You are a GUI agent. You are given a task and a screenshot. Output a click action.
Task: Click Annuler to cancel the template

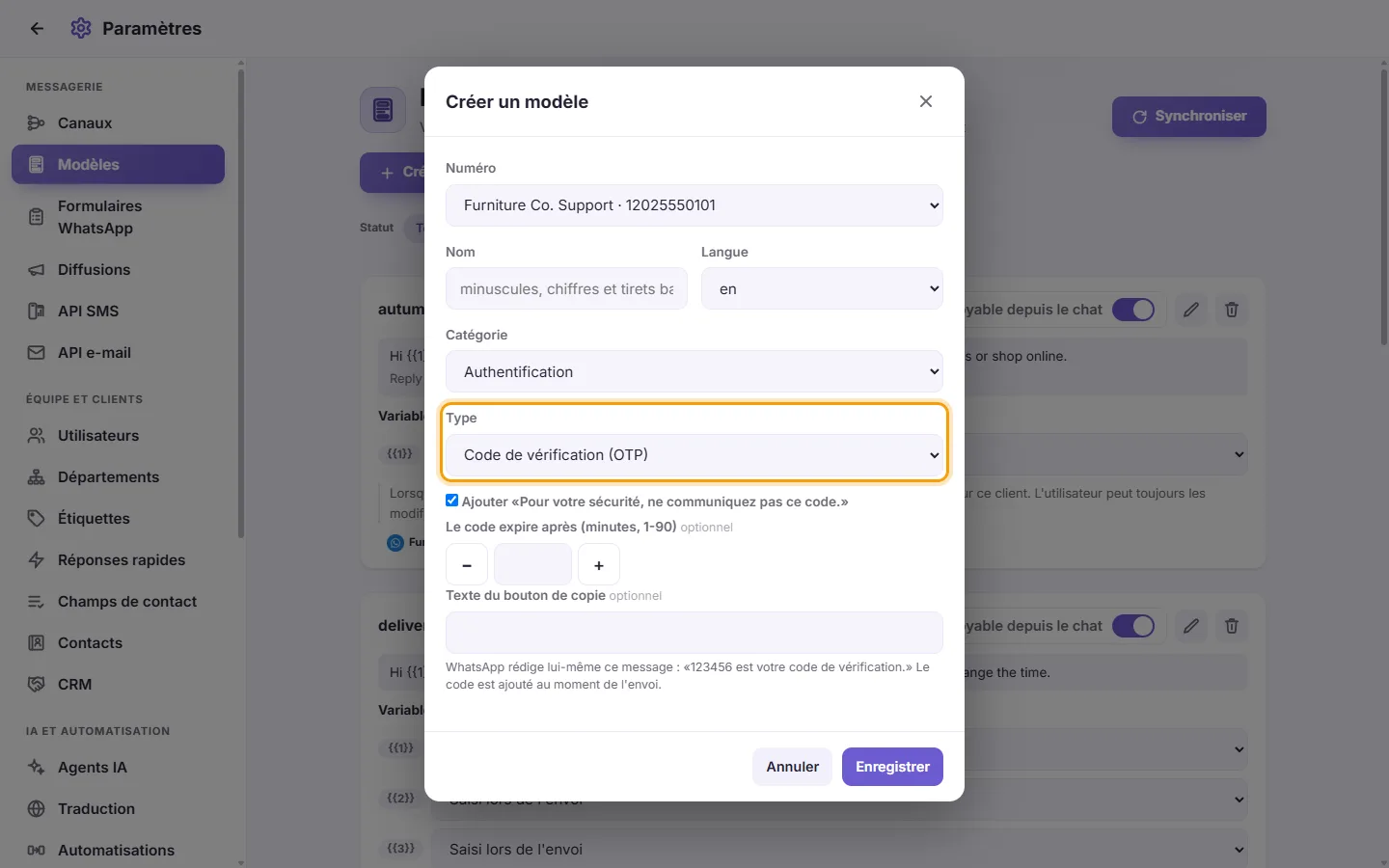[x=792, y=767]
